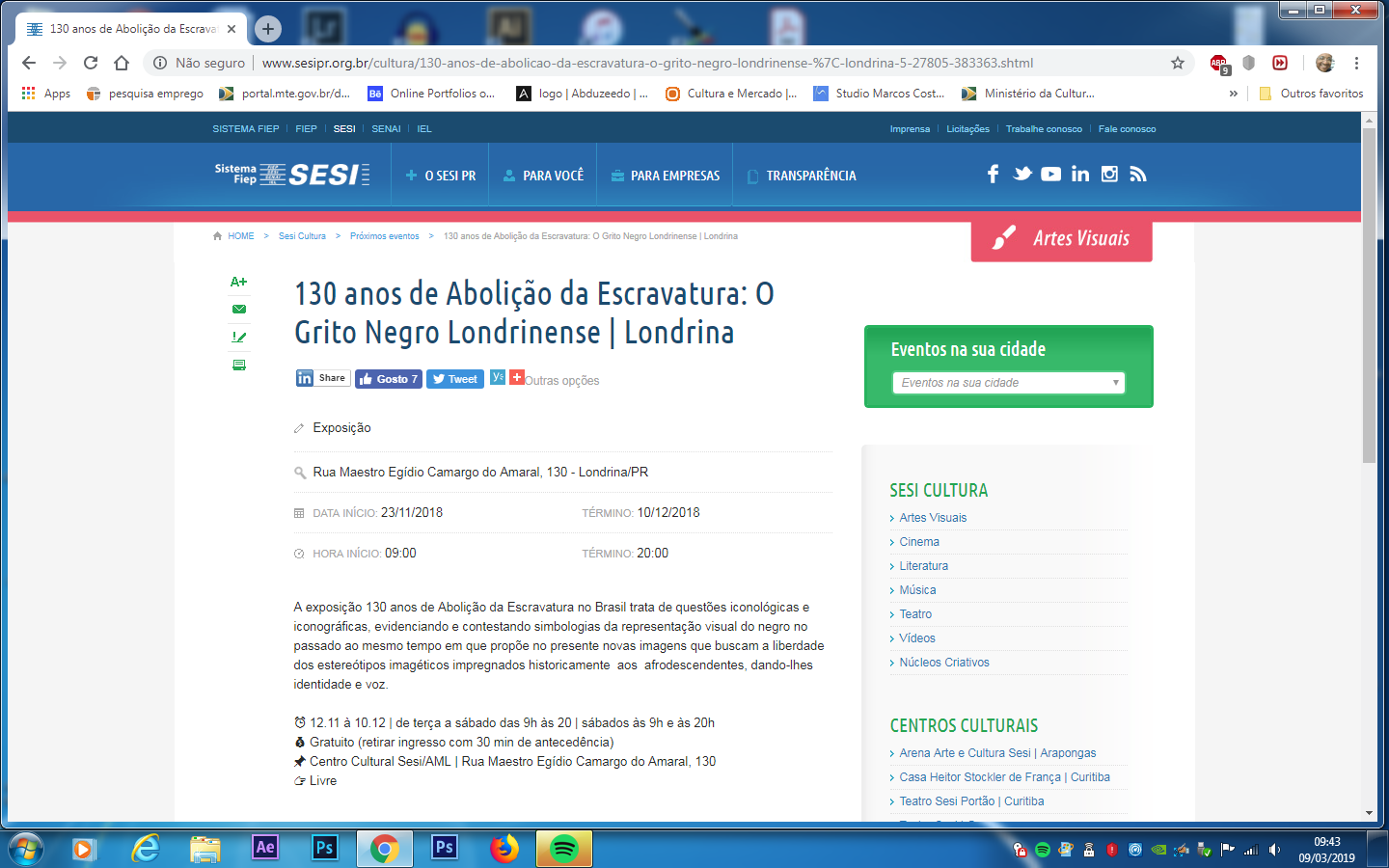Bookmark page with star icon
Screen dimensions: 1389x868
click(1177, 63)
